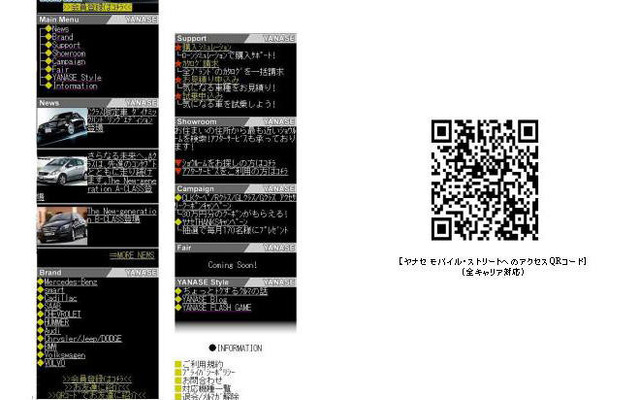Open Showroom in the Main Menu

(69, 53)
